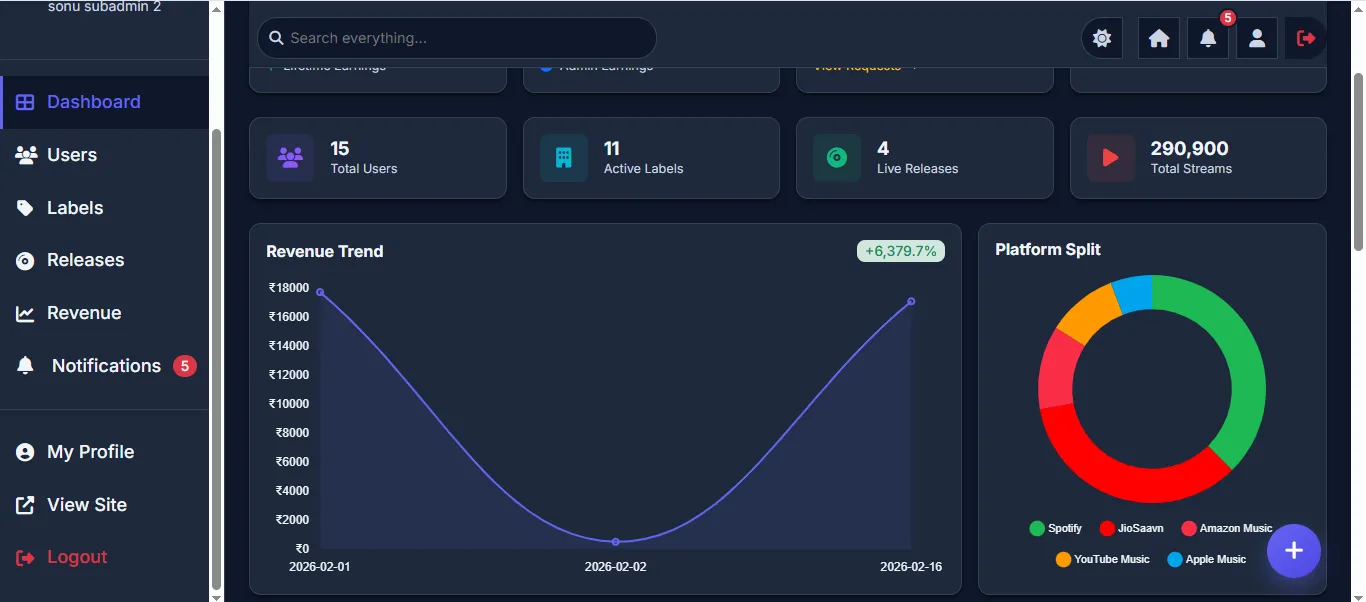Click the Users group icon in sidebar
The image size is (1366, 602).
(x=27, y=155)
